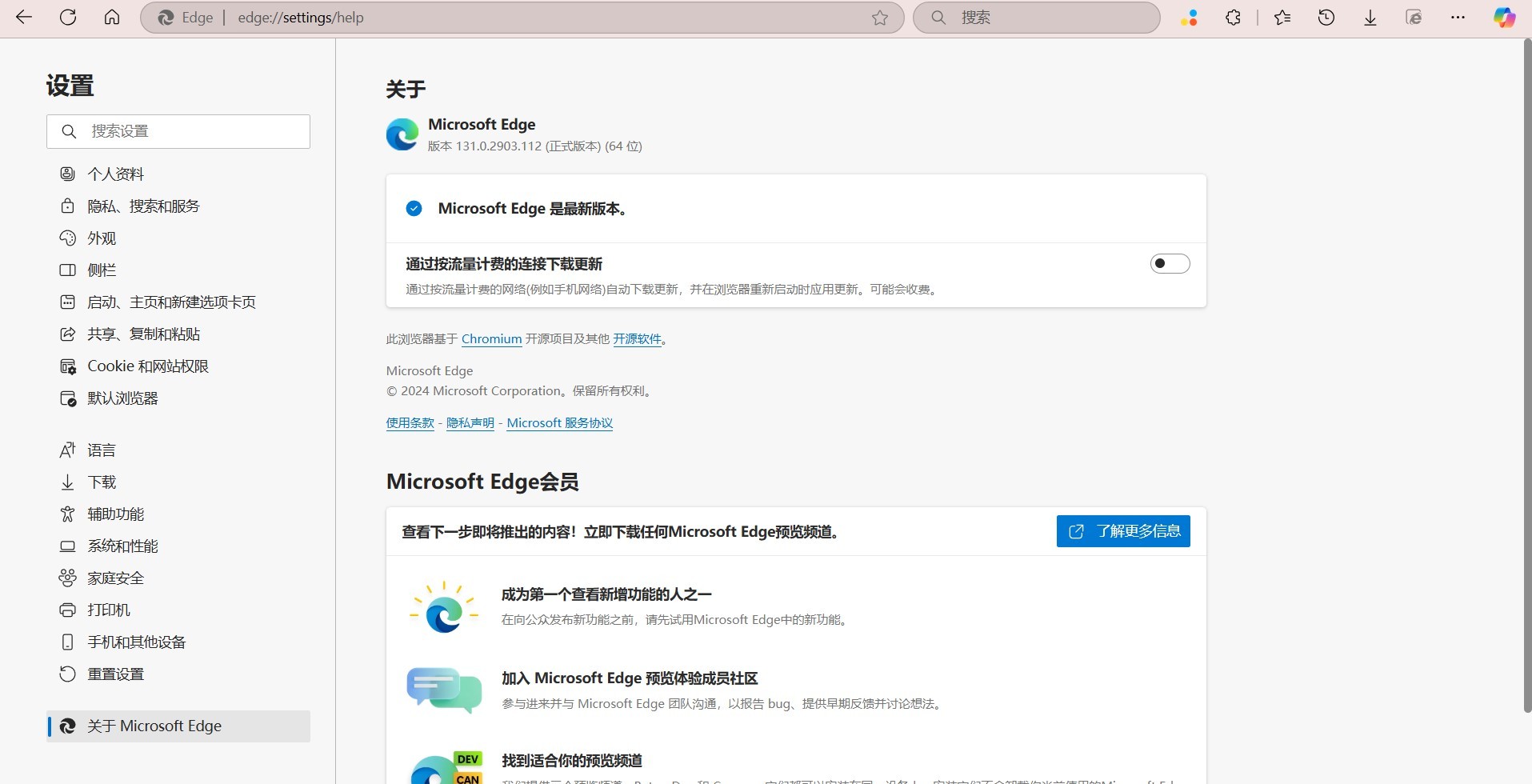Screen dimensions: 1532x784
Task: Open the 使用条款 link
Action: [x=410, y=422]
